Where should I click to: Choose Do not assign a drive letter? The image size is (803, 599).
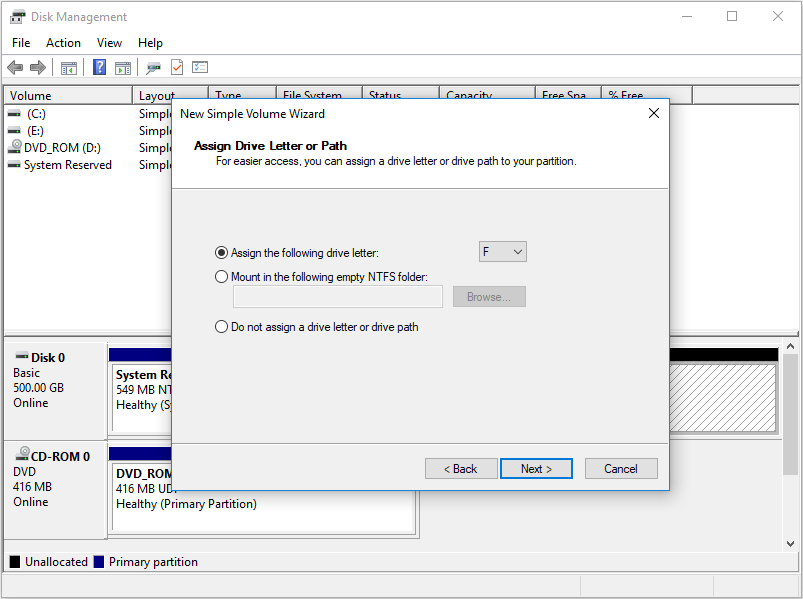[221, 327]
